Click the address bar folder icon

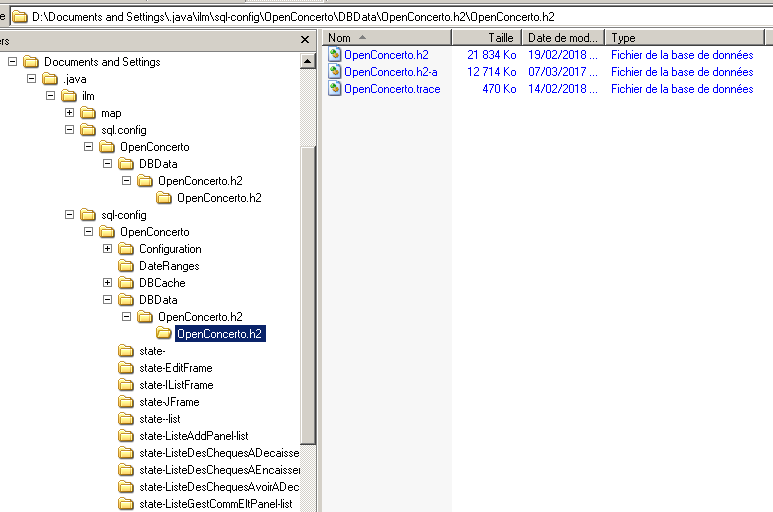point(19,17)
